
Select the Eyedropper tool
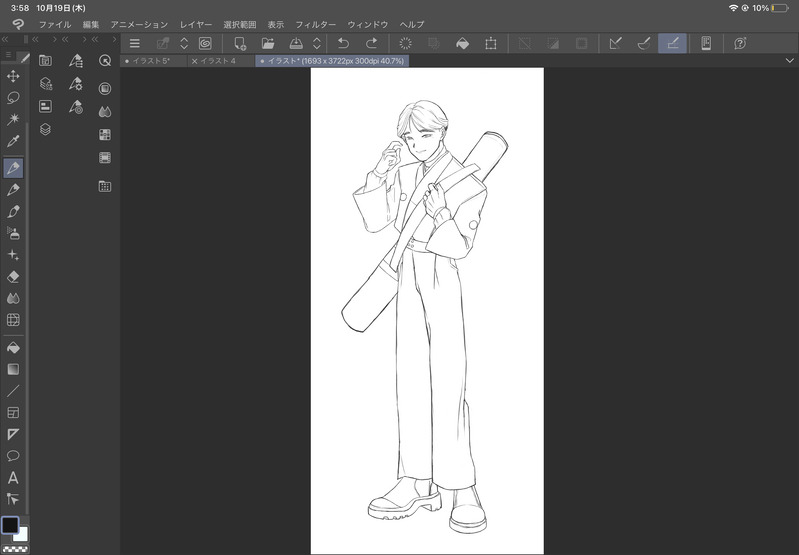tap(13, 142)
